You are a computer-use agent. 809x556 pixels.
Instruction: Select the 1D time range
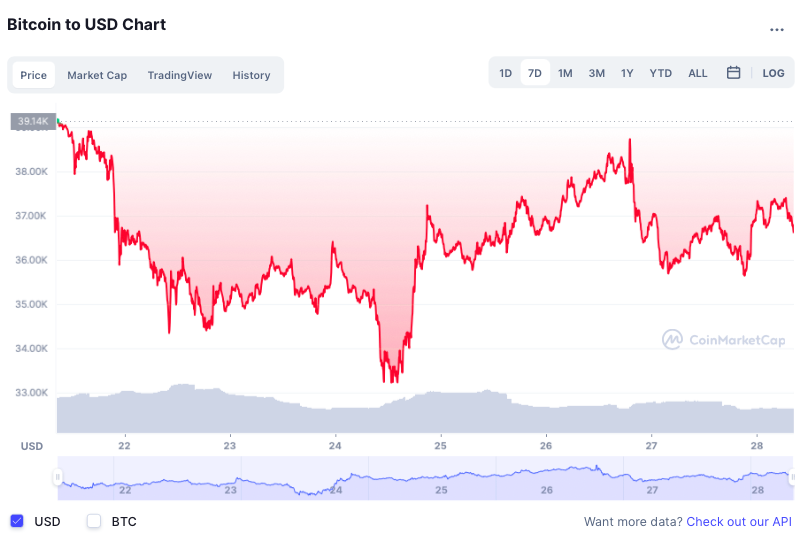coord(506,73)
